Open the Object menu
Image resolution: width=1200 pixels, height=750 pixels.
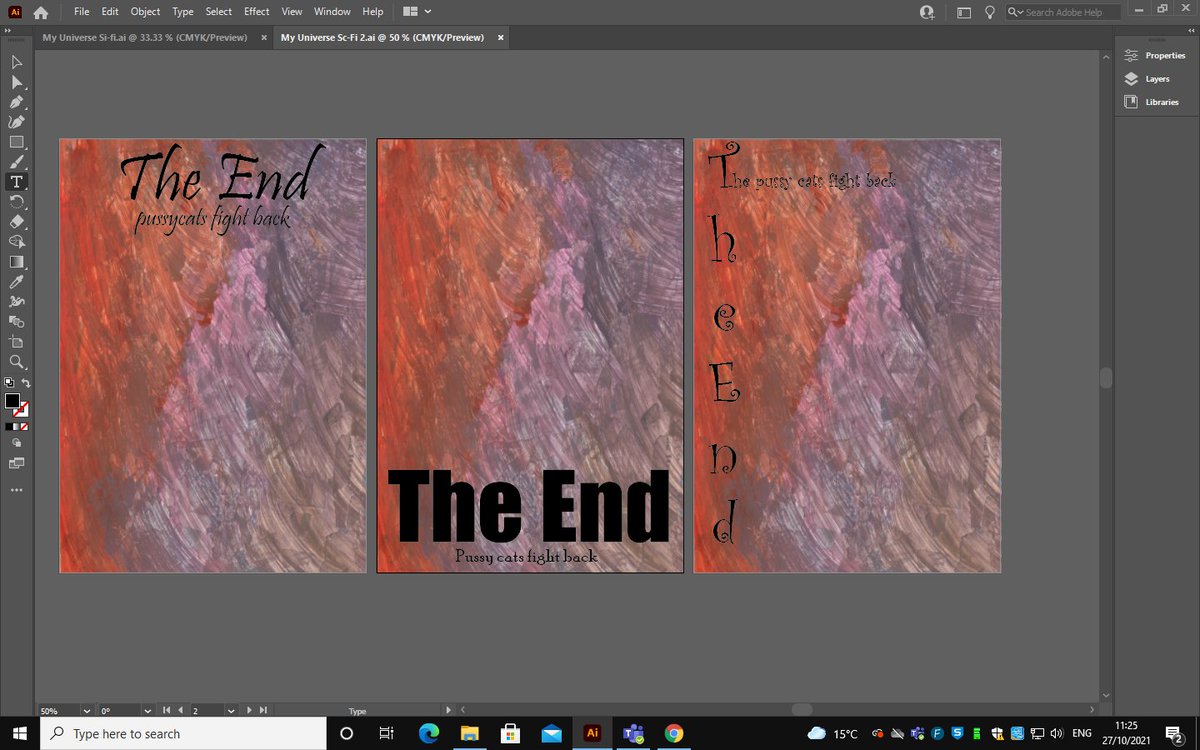[145, 12]
